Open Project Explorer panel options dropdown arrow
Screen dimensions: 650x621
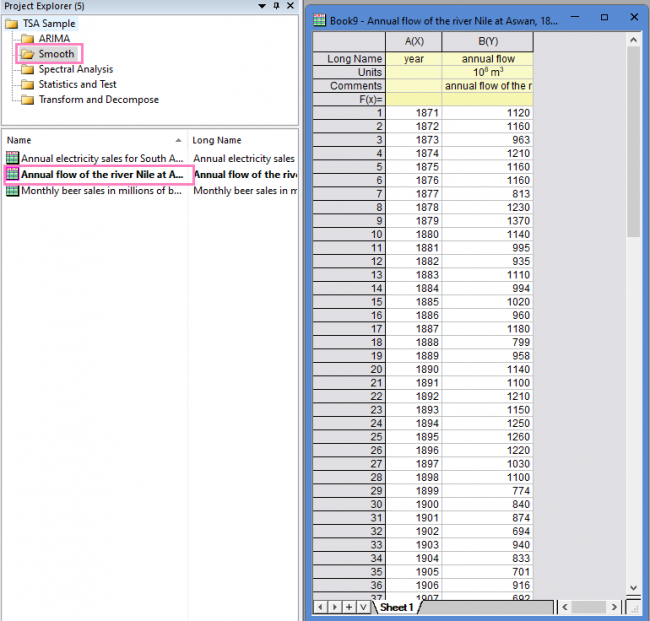tap(262, 6)
